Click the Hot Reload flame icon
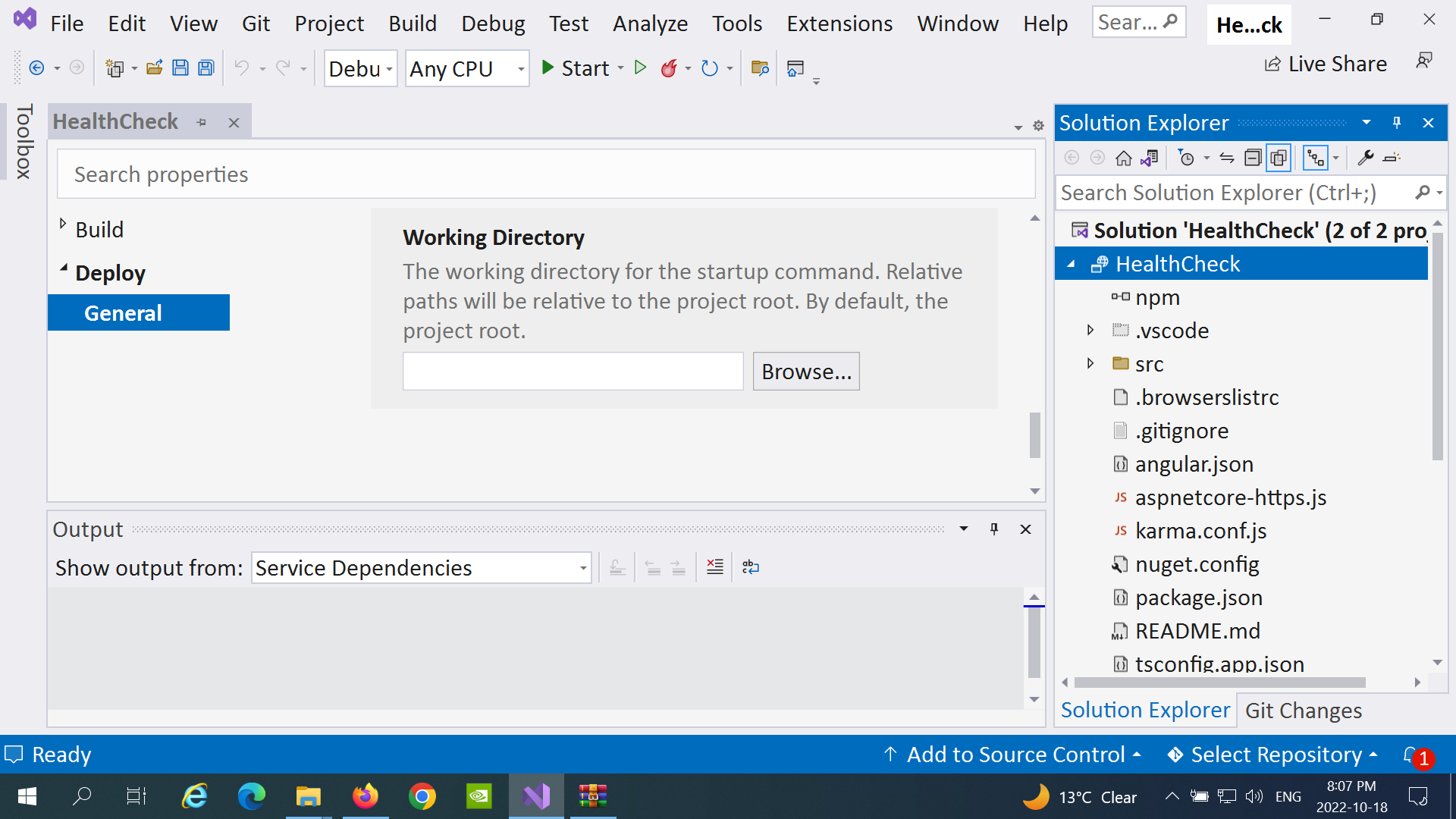Screen dimensions: 1456x819 668,68
